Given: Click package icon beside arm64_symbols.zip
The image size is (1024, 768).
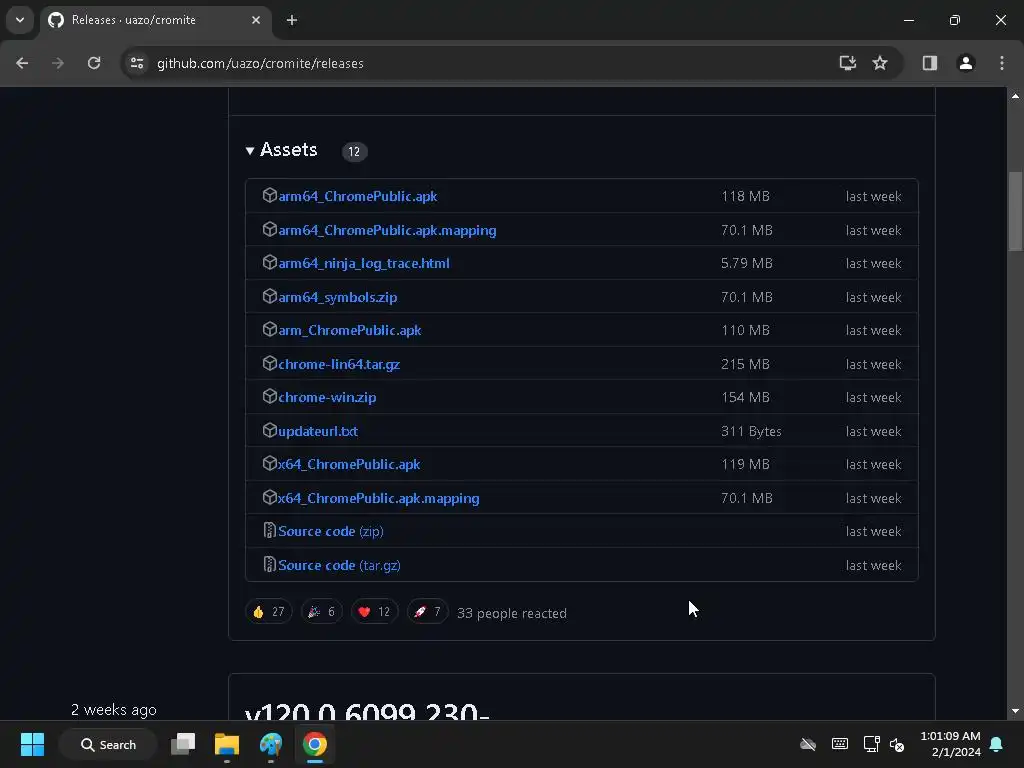Looking at the screenshot, I should point(270,296).
